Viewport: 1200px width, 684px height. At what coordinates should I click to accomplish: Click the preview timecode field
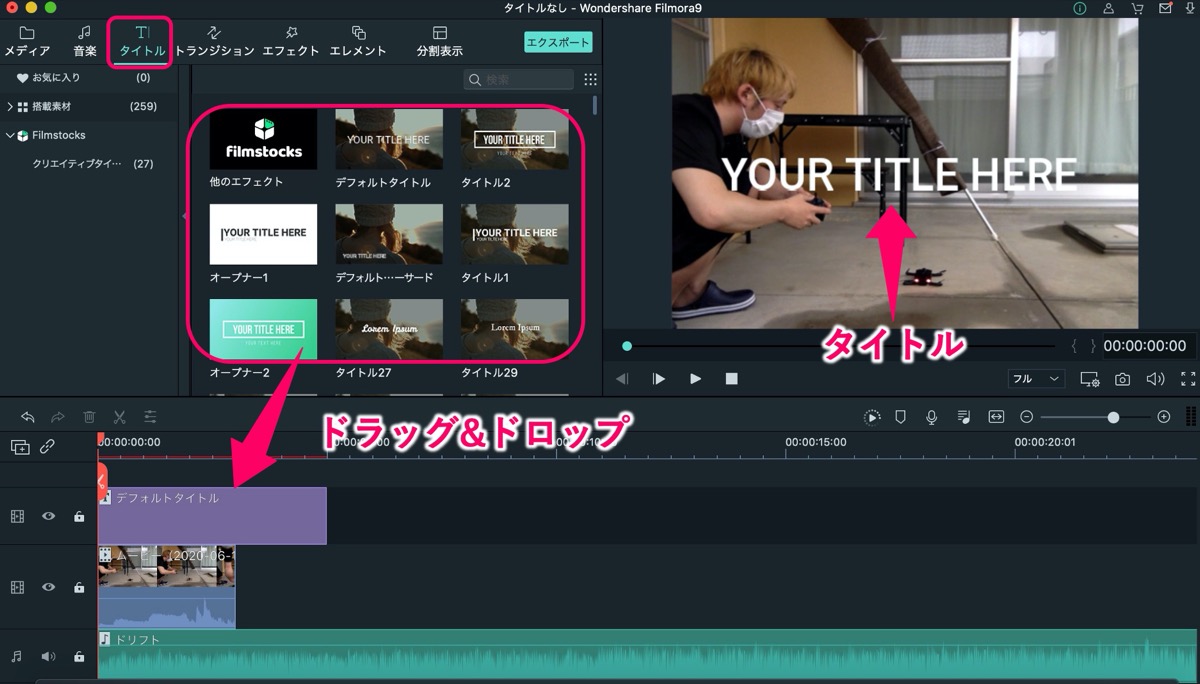tap(1145, 346)
